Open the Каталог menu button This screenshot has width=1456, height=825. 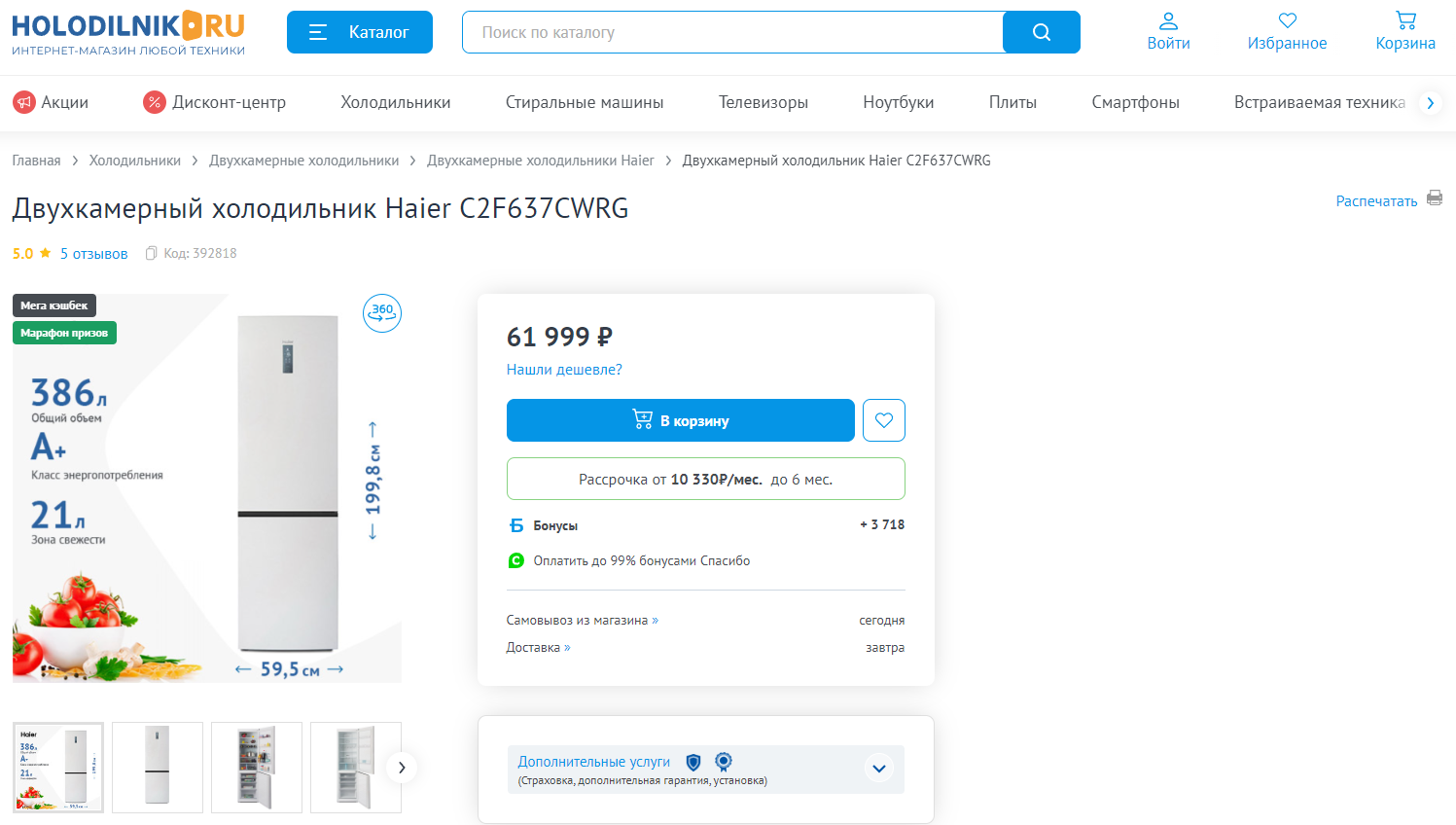[360, 32]
